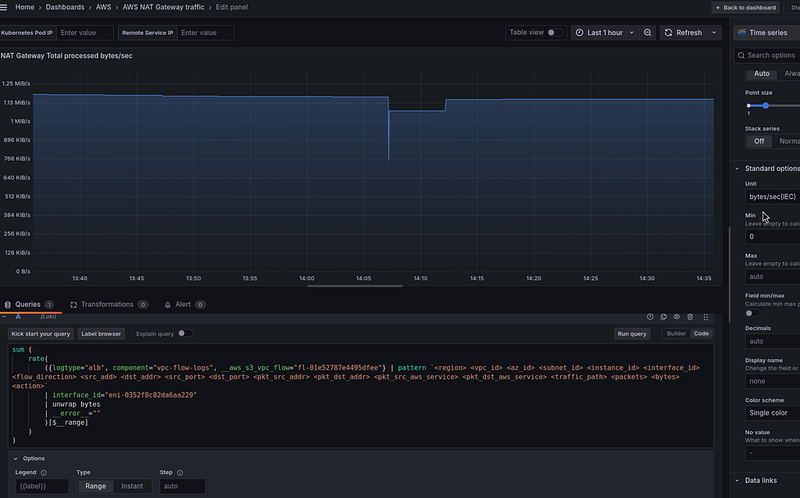Open the Time series visualization picker

click(x=767, y=32)
